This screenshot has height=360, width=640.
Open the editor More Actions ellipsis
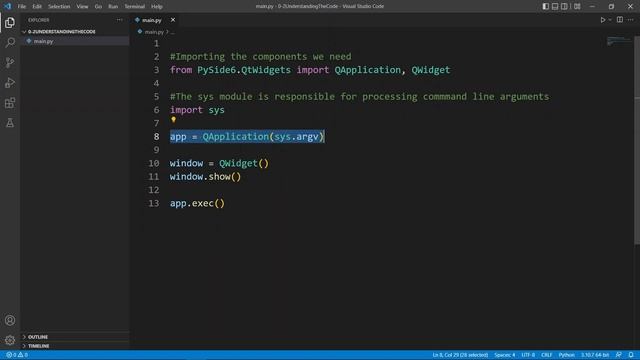coord(631,20)
